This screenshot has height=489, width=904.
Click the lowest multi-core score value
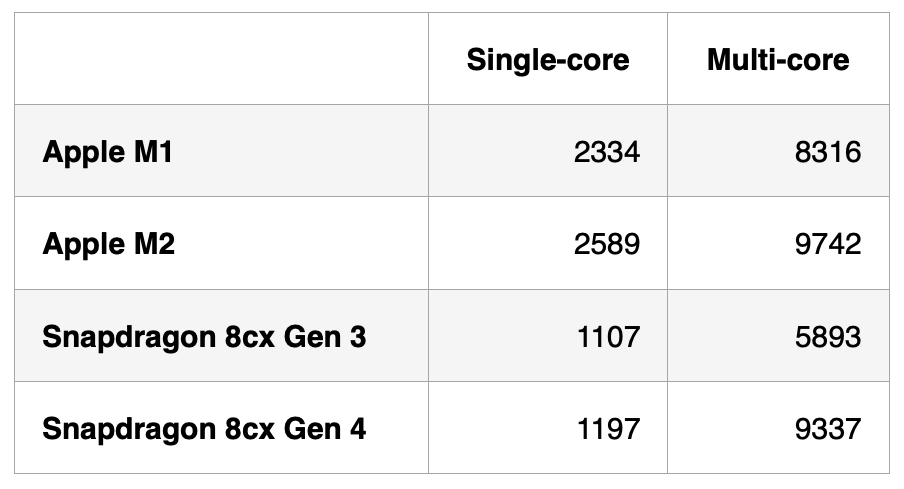(828, 337)
